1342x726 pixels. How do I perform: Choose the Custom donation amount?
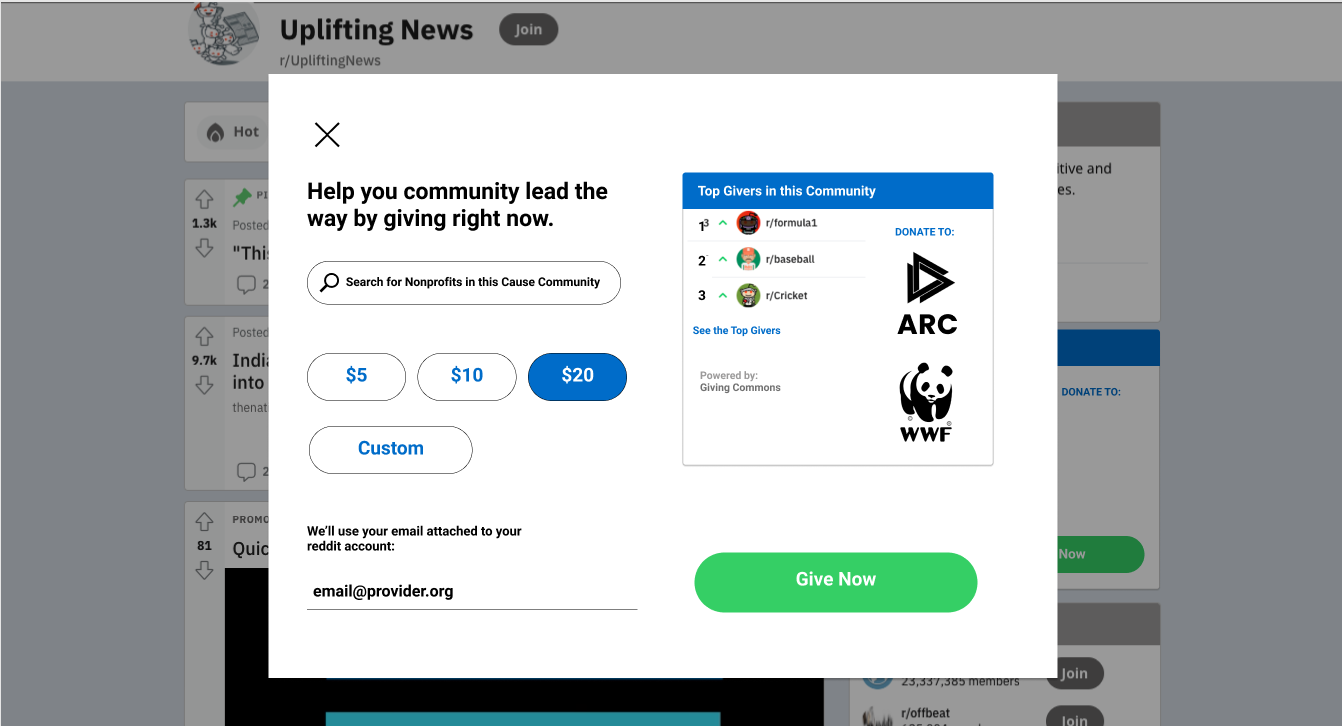[x=390, y=449]
